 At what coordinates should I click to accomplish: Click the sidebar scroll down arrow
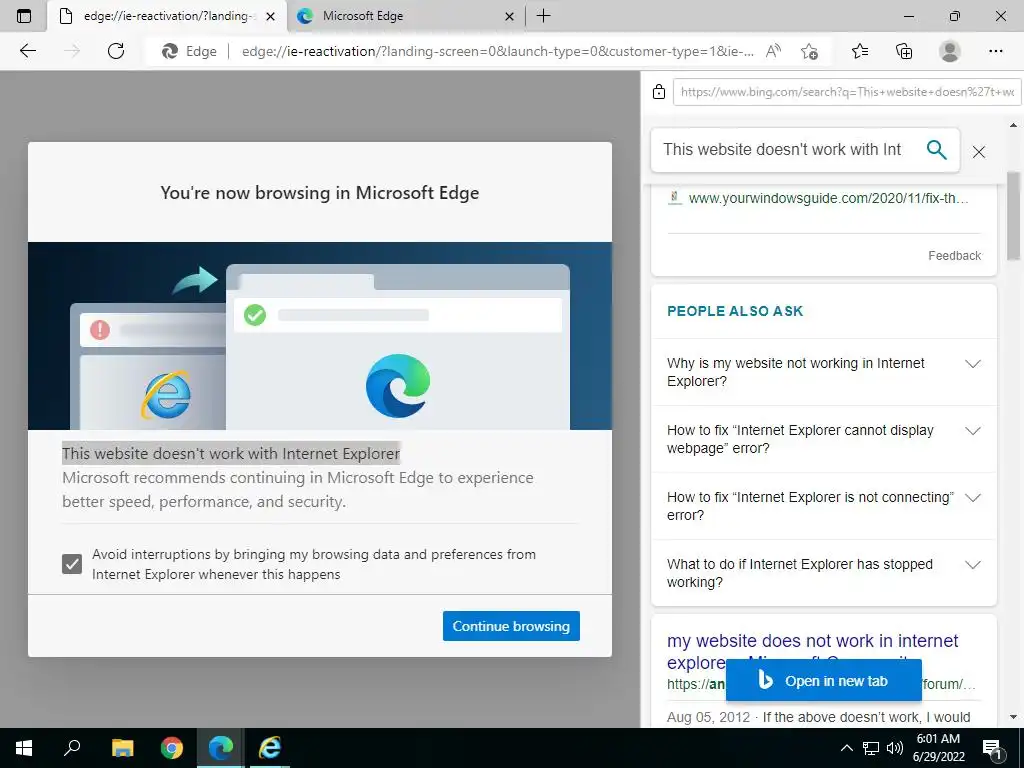(x=1013, y=718)
